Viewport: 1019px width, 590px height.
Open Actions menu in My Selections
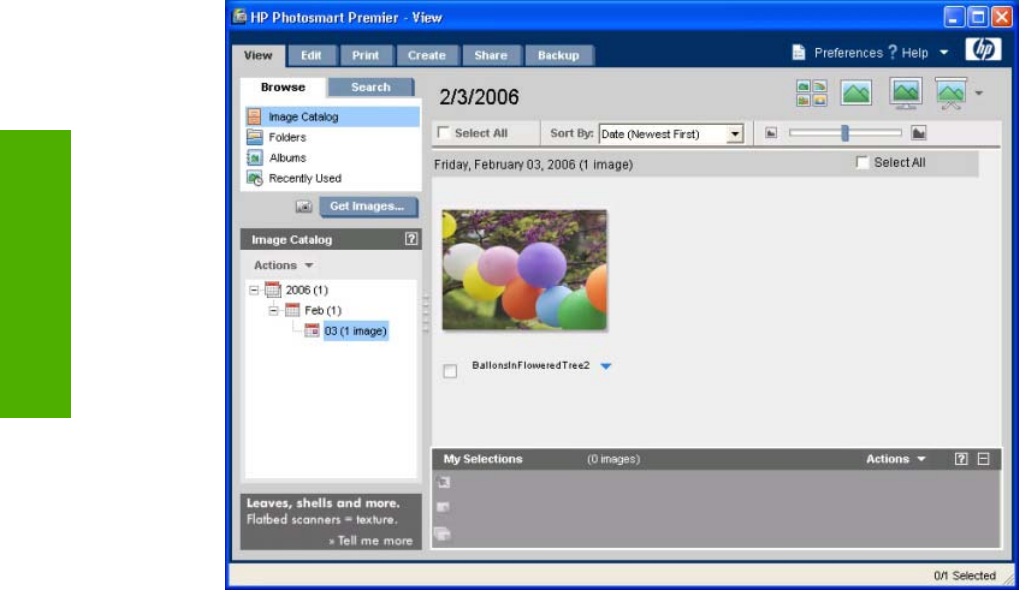click(896, 459)
